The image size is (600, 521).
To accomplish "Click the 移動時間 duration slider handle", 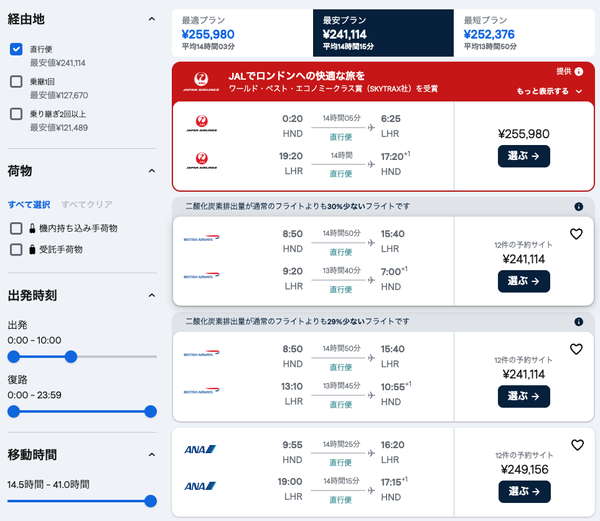I will pyautogui.click(x=151, y=501).
